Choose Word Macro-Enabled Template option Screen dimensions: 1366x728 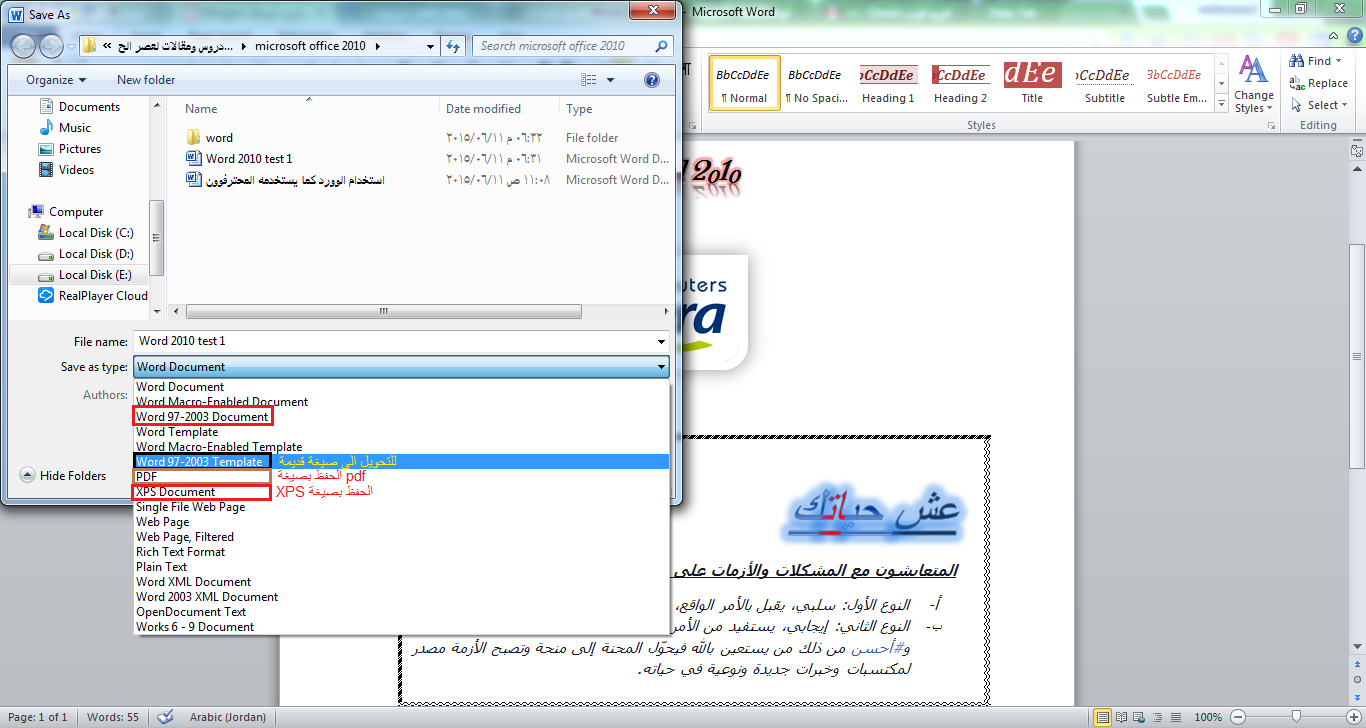401,447
